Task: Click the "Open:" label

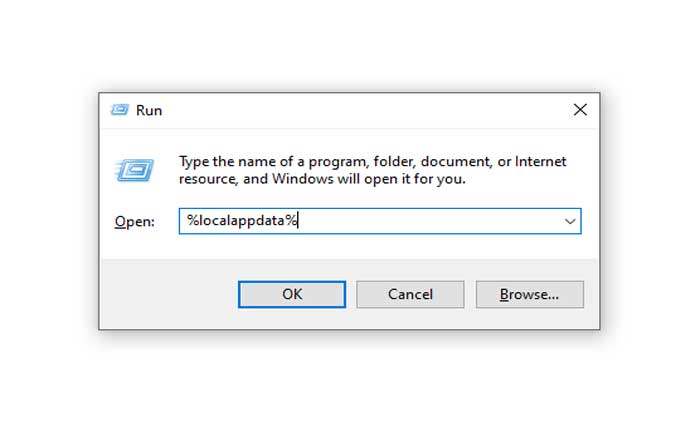Action: [x=134, y=222]
